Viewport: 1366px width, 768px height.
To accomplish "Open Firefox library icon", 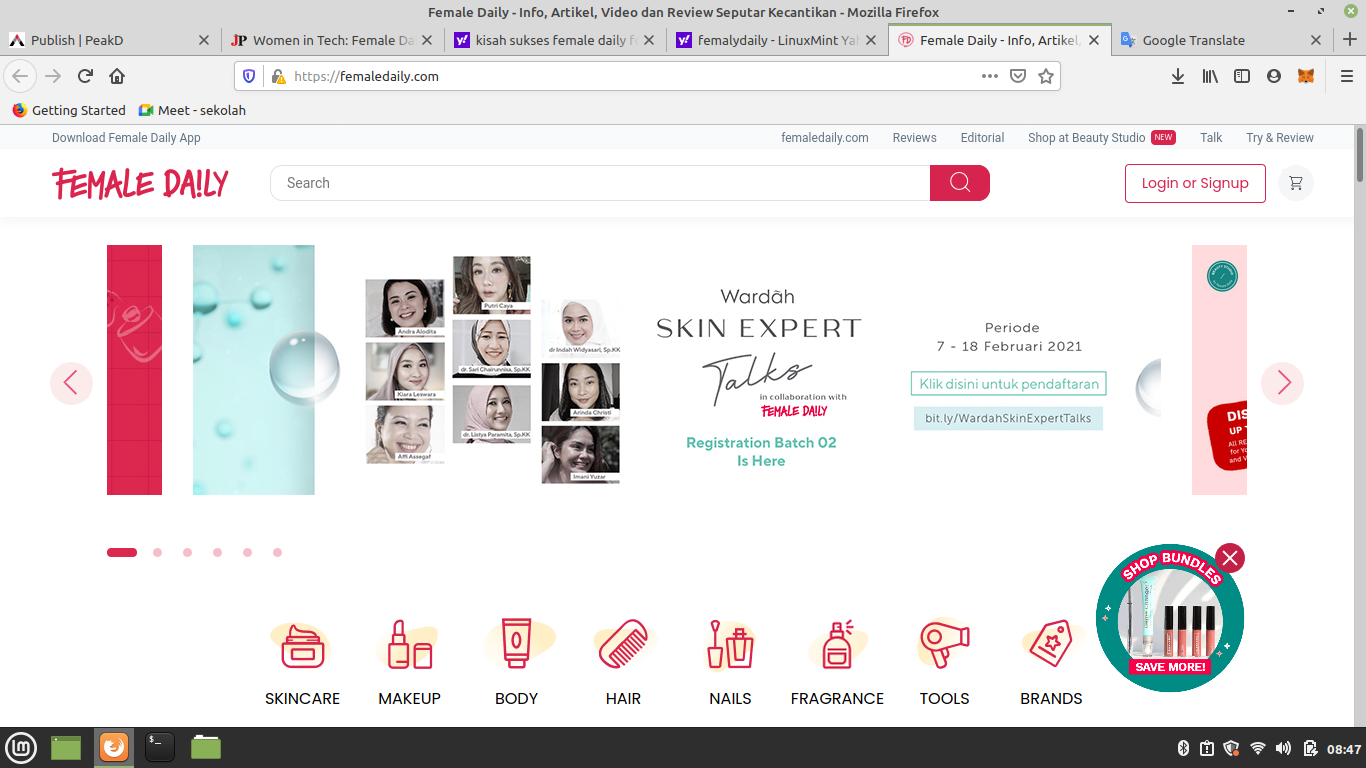I will pyautogui.click(x=1210, y=76).
